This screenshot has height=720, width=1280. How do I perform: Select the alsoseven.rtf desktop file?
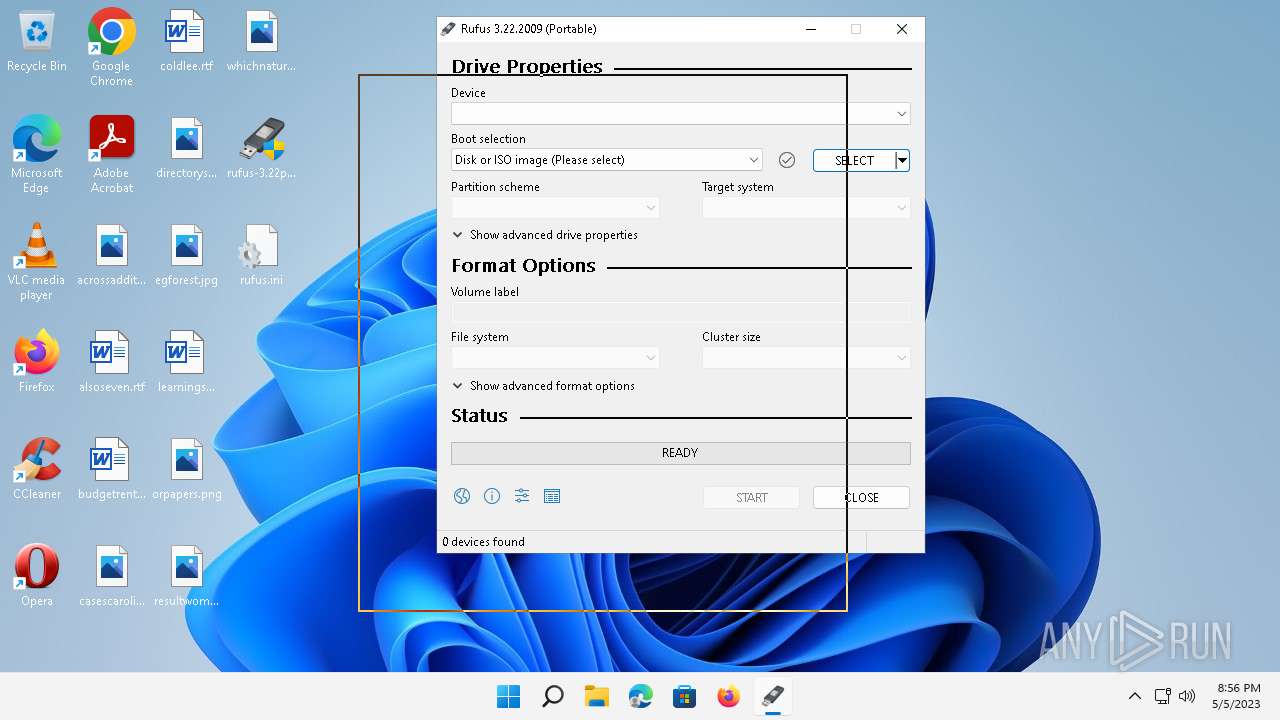tap(111, 363)
